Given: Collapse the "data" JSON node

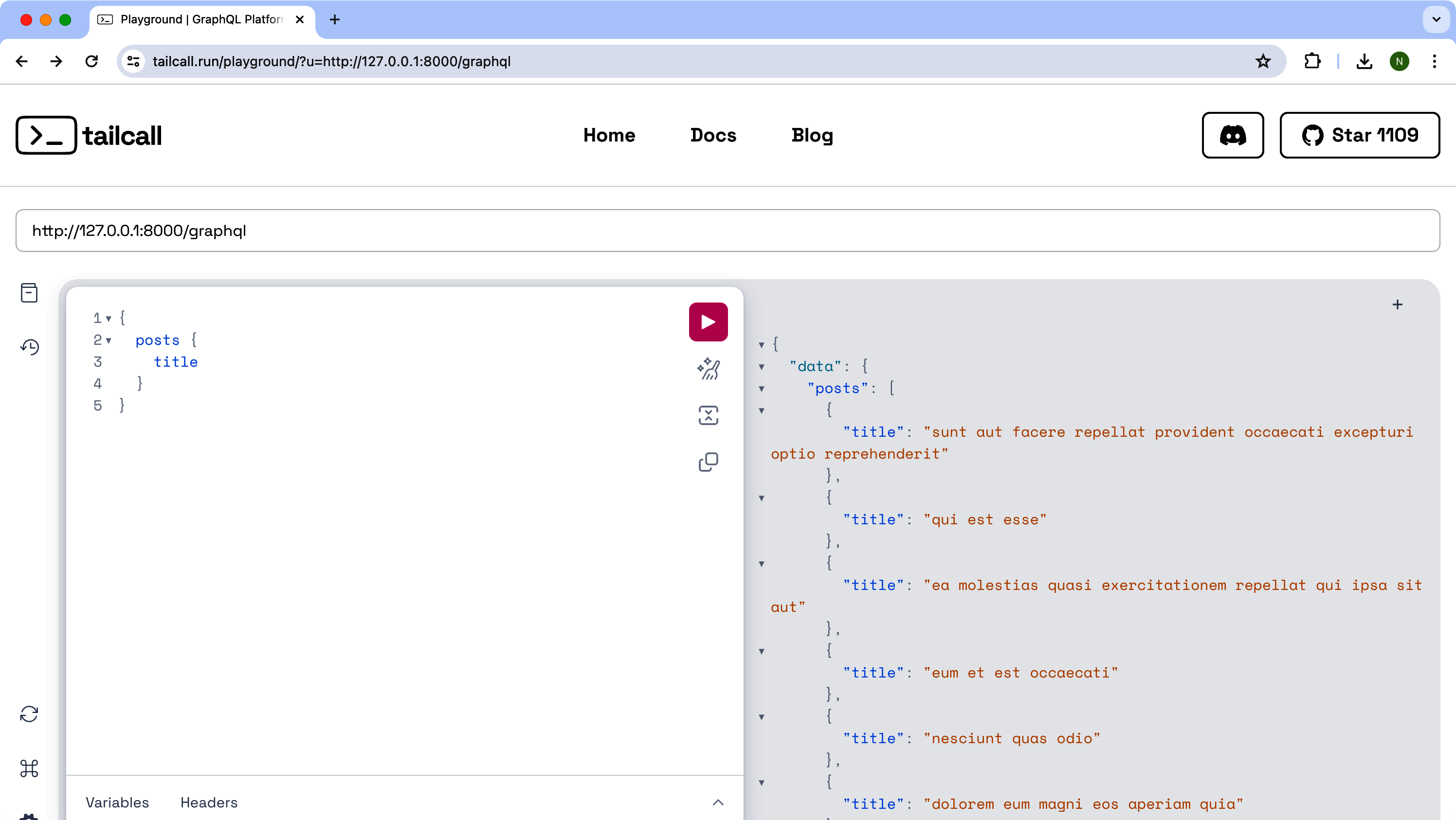Looking at the screenshot, I should pos(762,367).
